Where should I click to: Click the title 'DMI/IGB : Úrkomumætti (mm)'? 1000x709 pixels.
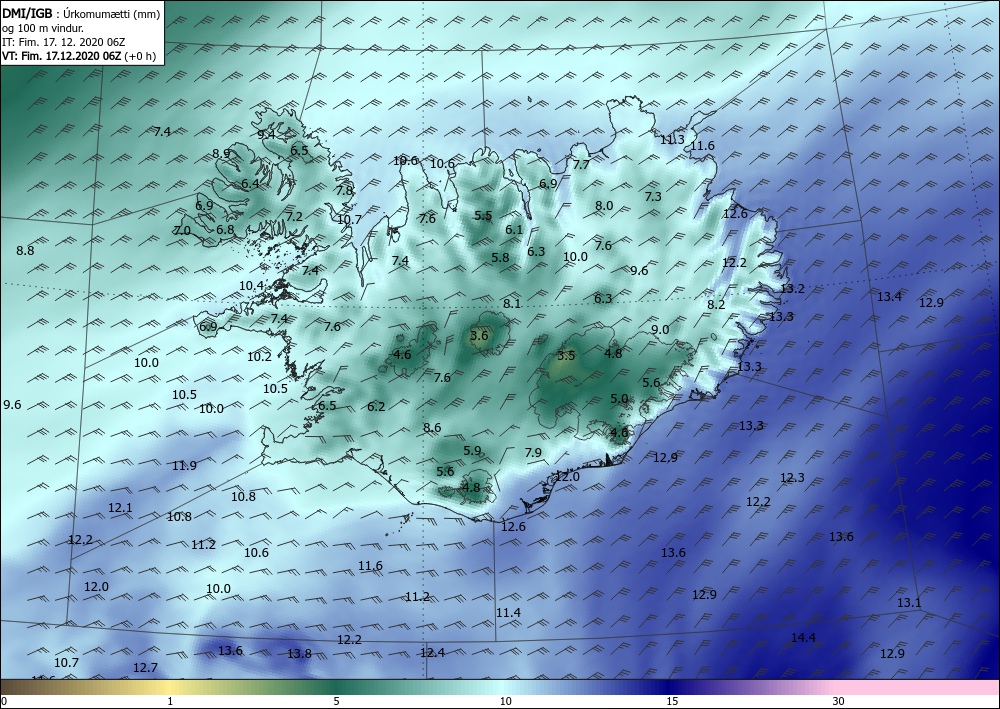(x=81, y=13)
